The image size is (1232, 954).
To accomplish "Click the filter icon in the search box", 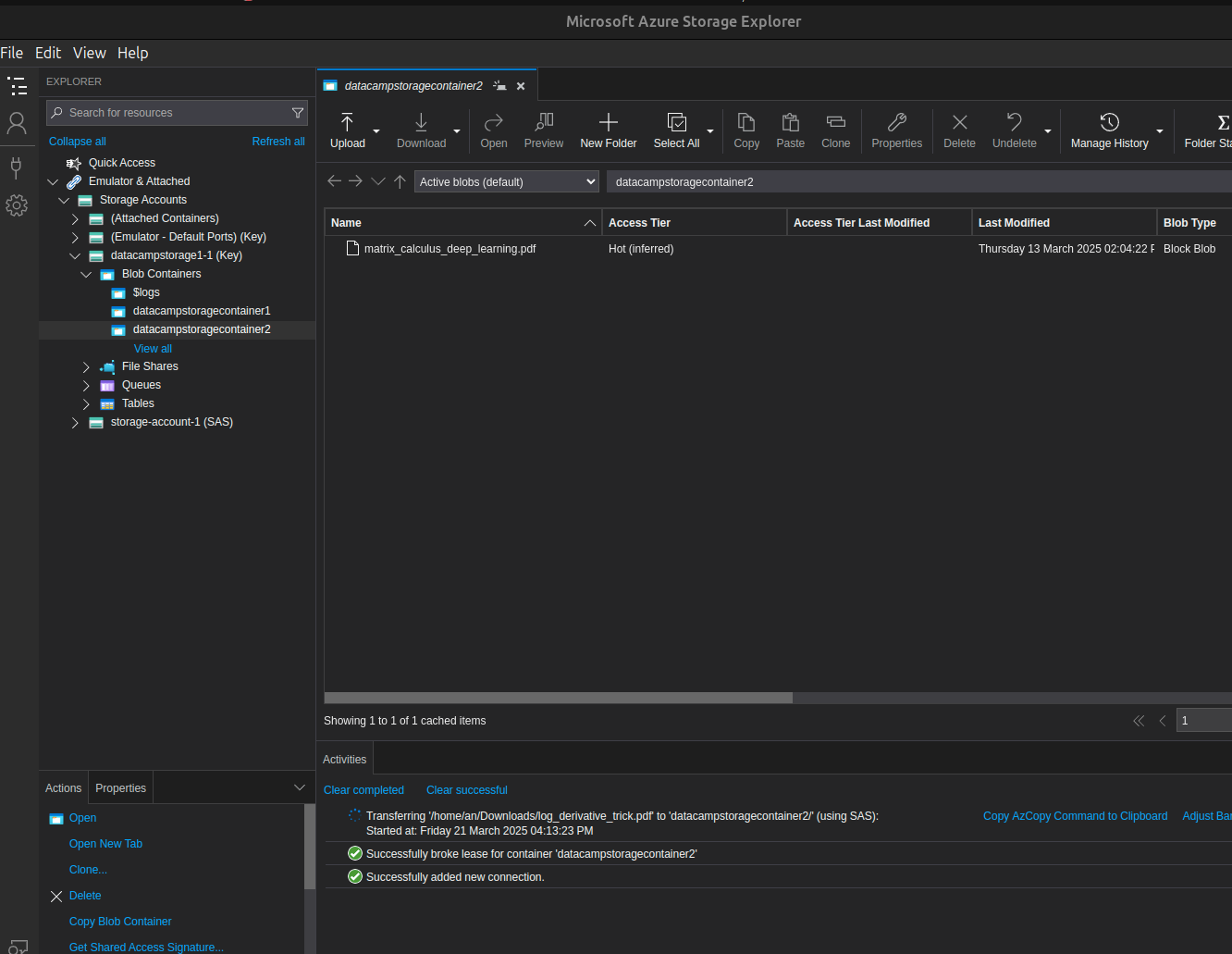I will click(298, 113).
